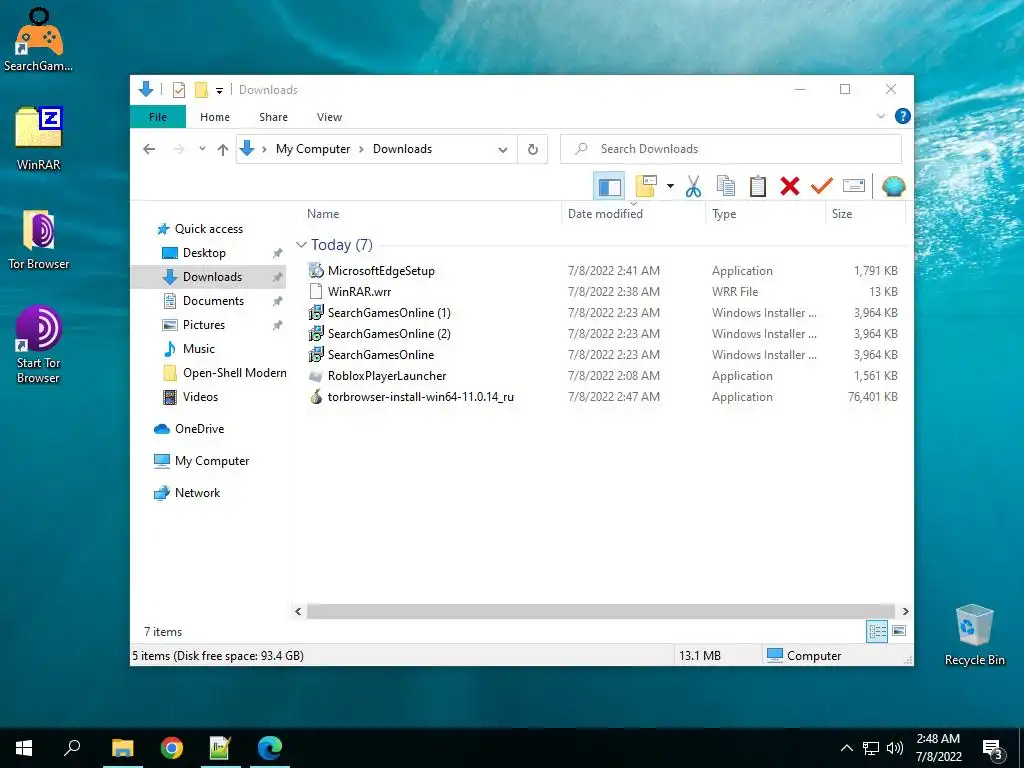Go up one folder level
Image resolution: width=1024 pixels, height=768 pixels.
pos(223,150)
